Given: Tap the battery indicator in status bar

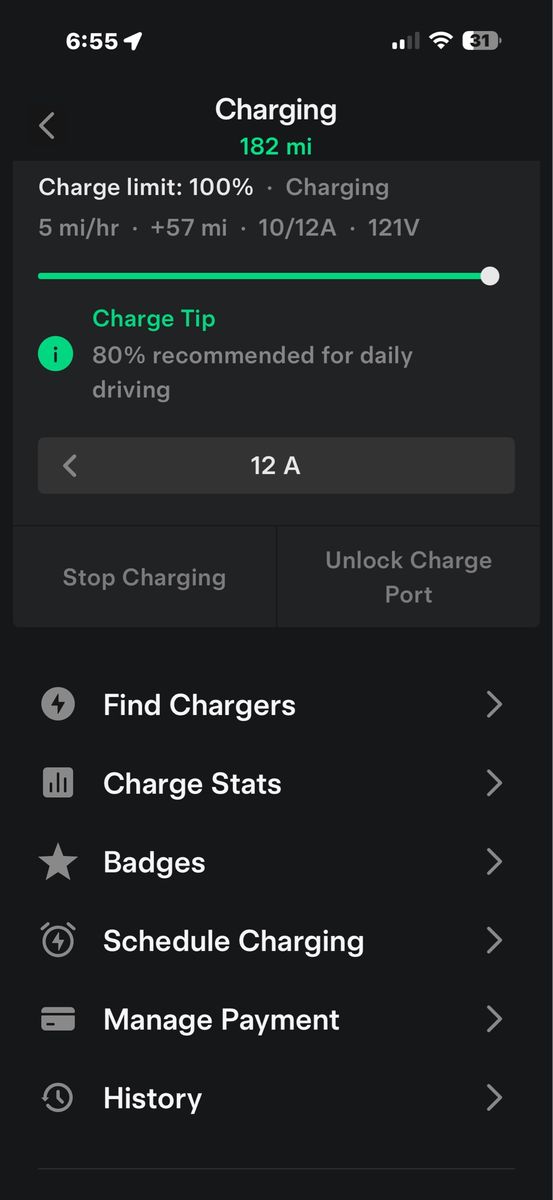Looking at the screenshot, I should [x=482, y=41].
